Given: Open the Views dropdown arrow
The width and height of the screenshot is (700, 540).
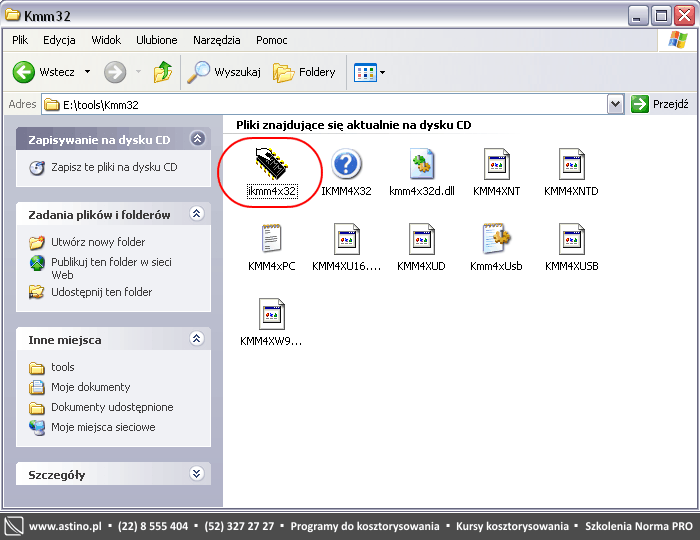Looking at the screenshot, I should [x=383, y=72].
